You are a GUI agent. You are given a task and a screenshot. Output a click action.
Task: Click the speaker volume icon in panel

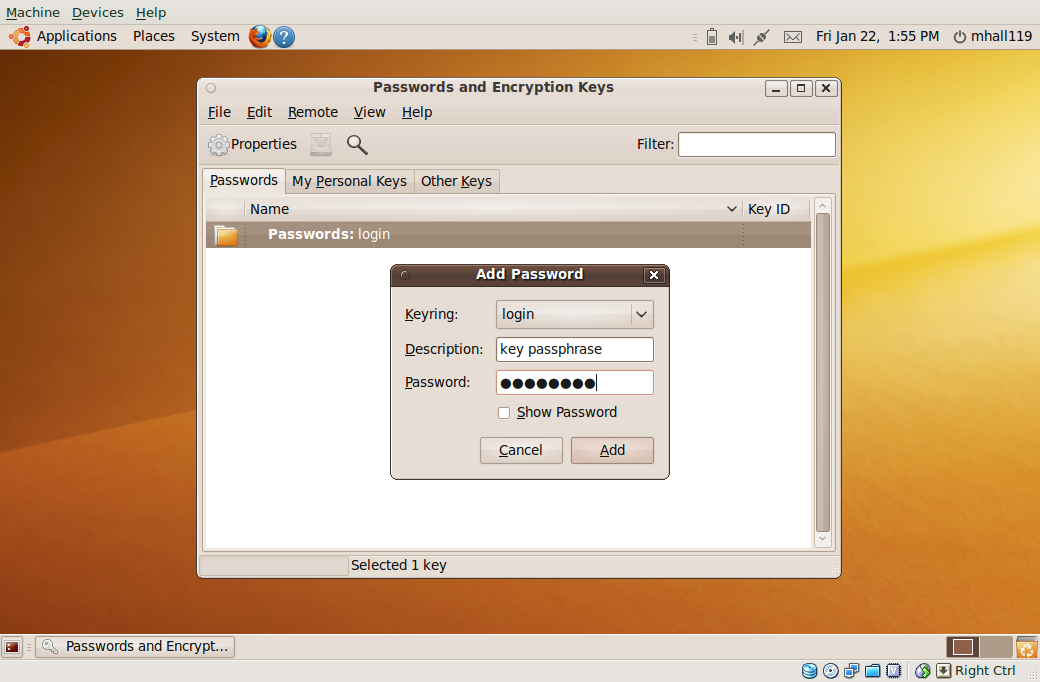735,36
